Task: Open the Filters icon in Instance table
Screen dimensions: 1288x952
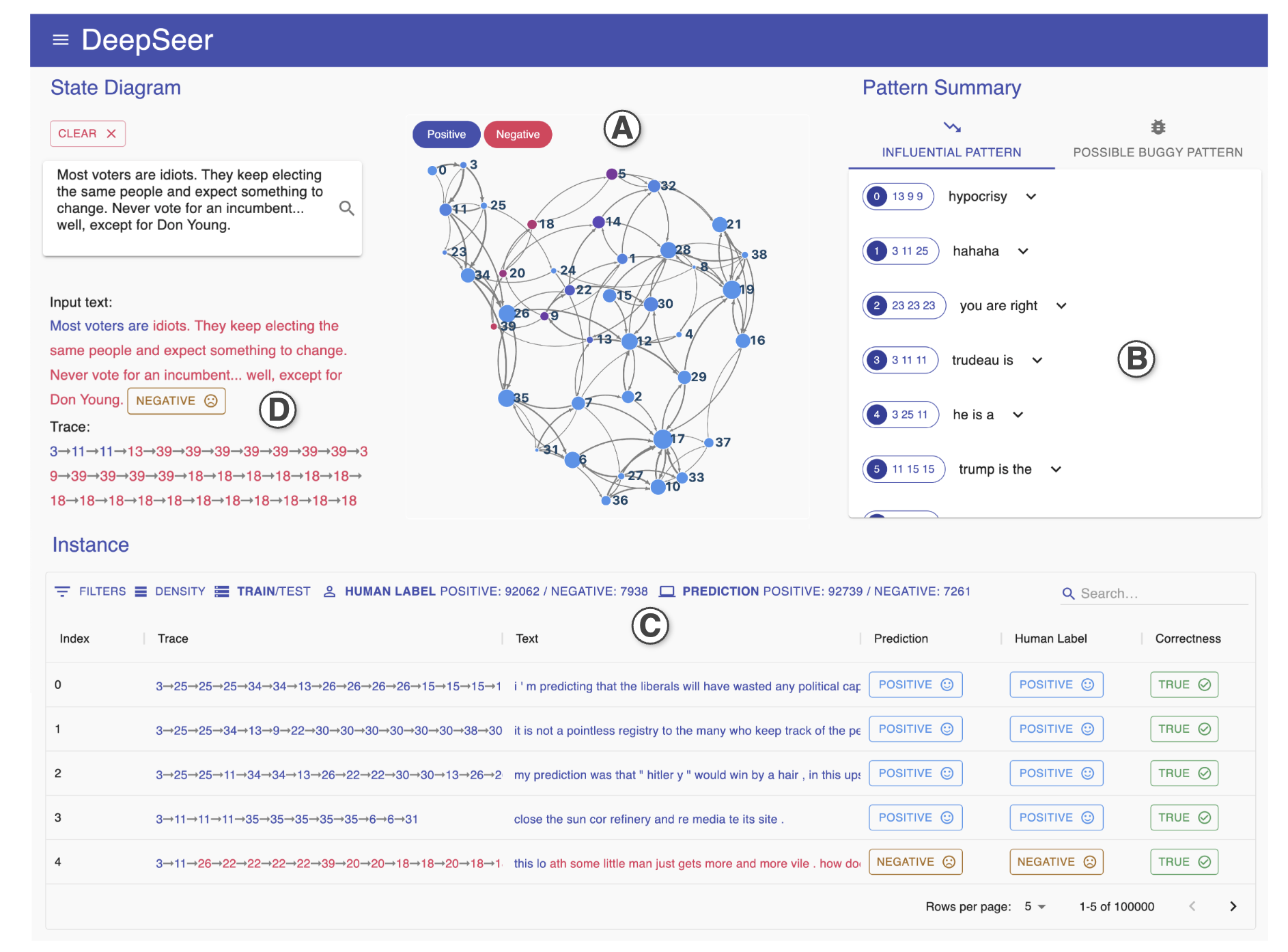Action: point(62,591)
